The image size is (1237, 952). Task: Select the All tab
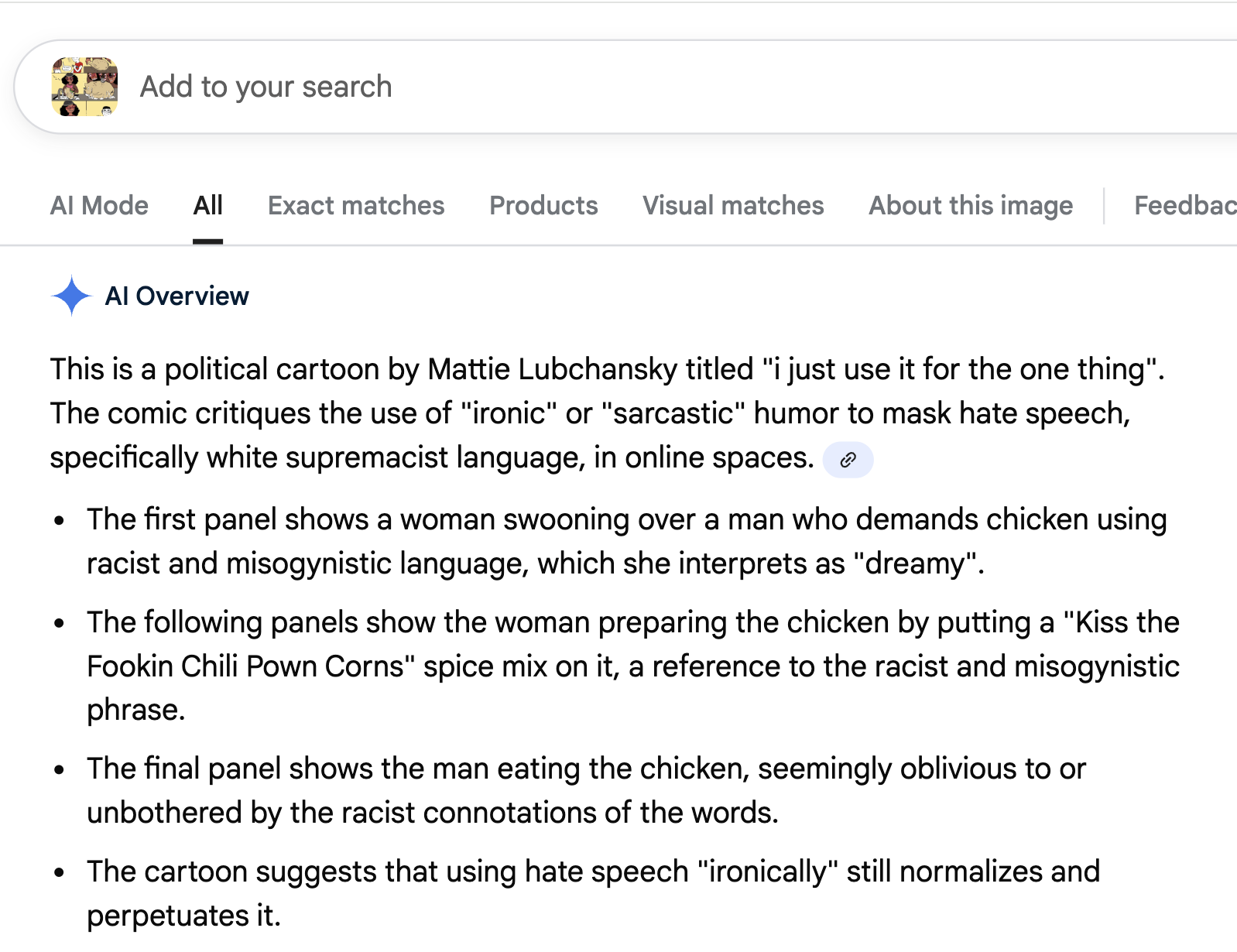[x=207, y=206]
